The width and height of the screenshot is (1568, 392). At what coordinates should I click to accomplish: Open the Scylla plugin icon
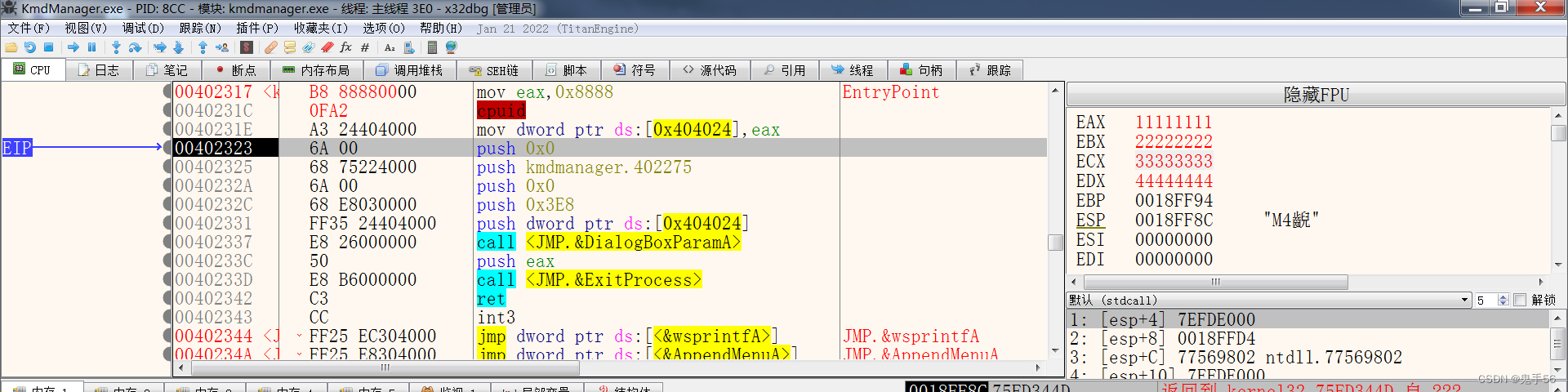coord(247,47)
